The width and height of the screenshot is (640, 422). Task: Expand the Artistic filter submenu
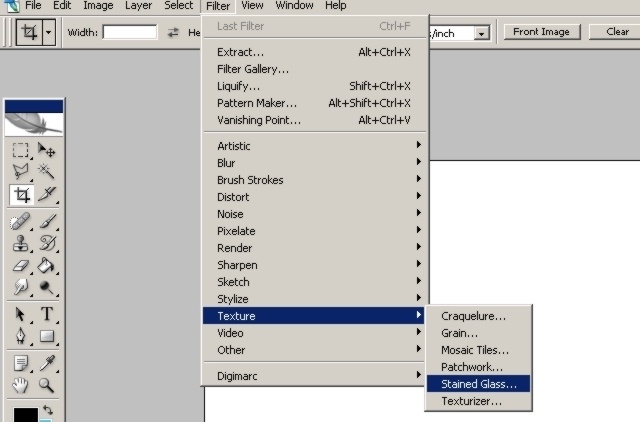click(x=314, y=146)
